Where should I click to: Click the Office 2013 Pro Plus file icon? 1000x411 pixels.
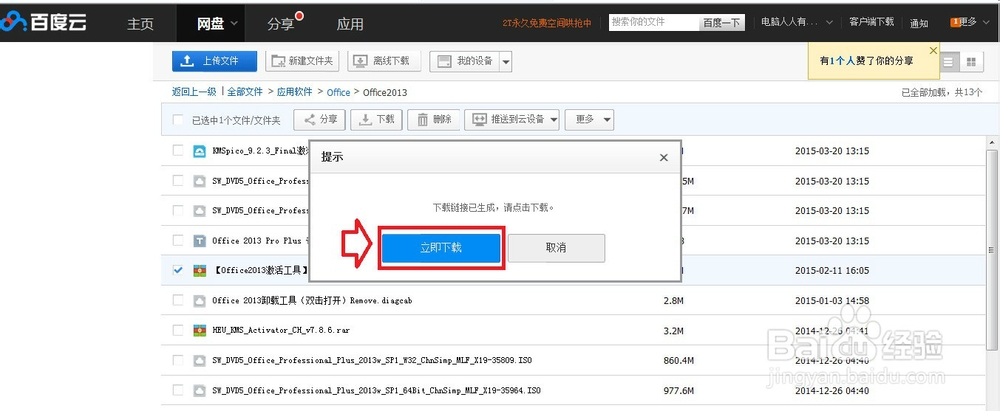tap(199, 241)
